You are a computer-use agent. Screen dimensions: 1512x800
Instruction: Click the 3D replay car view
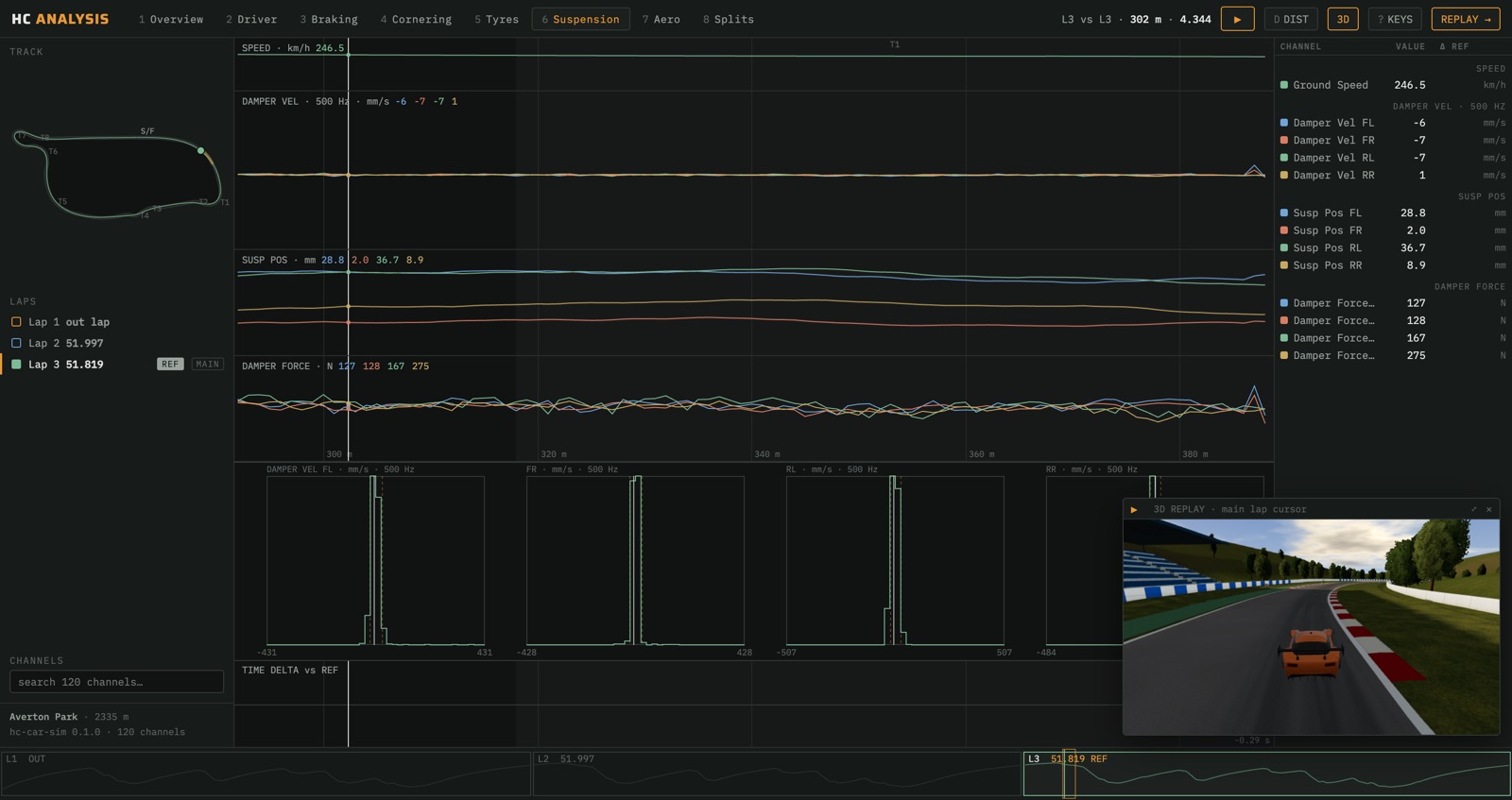pos(1311,626)
